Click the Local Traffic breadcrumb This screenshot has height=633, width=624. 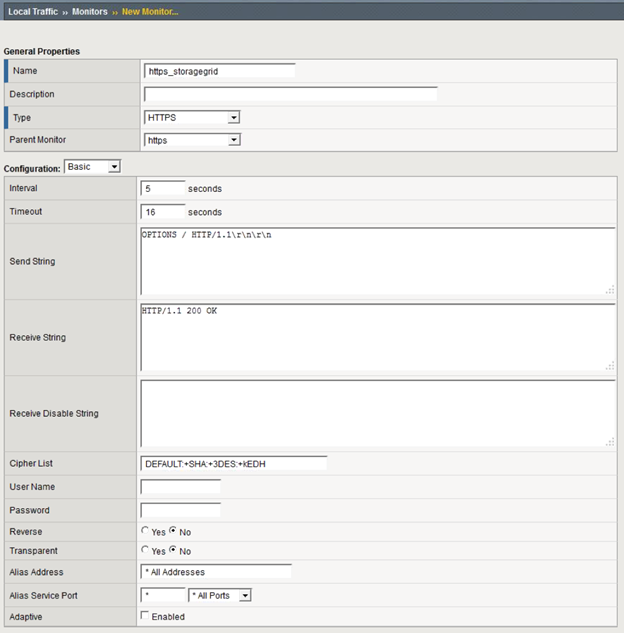click(x=32, y=11)
